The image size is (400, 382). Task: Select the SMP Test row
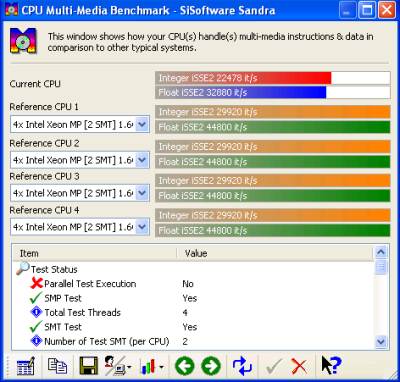tap(193, 298)
